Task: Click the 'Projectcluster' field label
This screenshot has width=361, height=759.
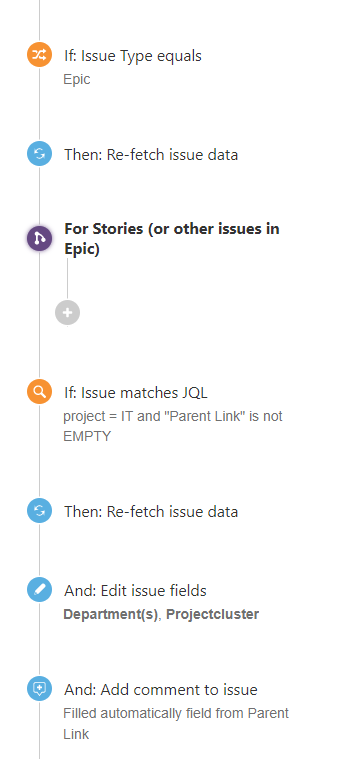Action: 213,614
